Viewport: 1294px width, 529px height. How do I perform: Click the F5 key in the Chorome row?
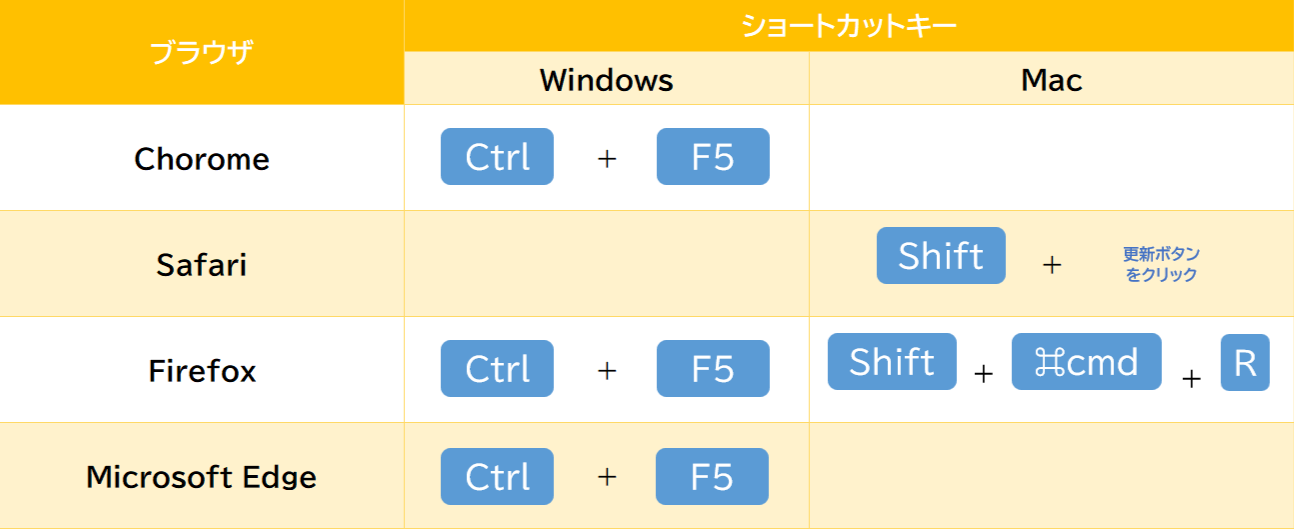(x=713, y=156)
